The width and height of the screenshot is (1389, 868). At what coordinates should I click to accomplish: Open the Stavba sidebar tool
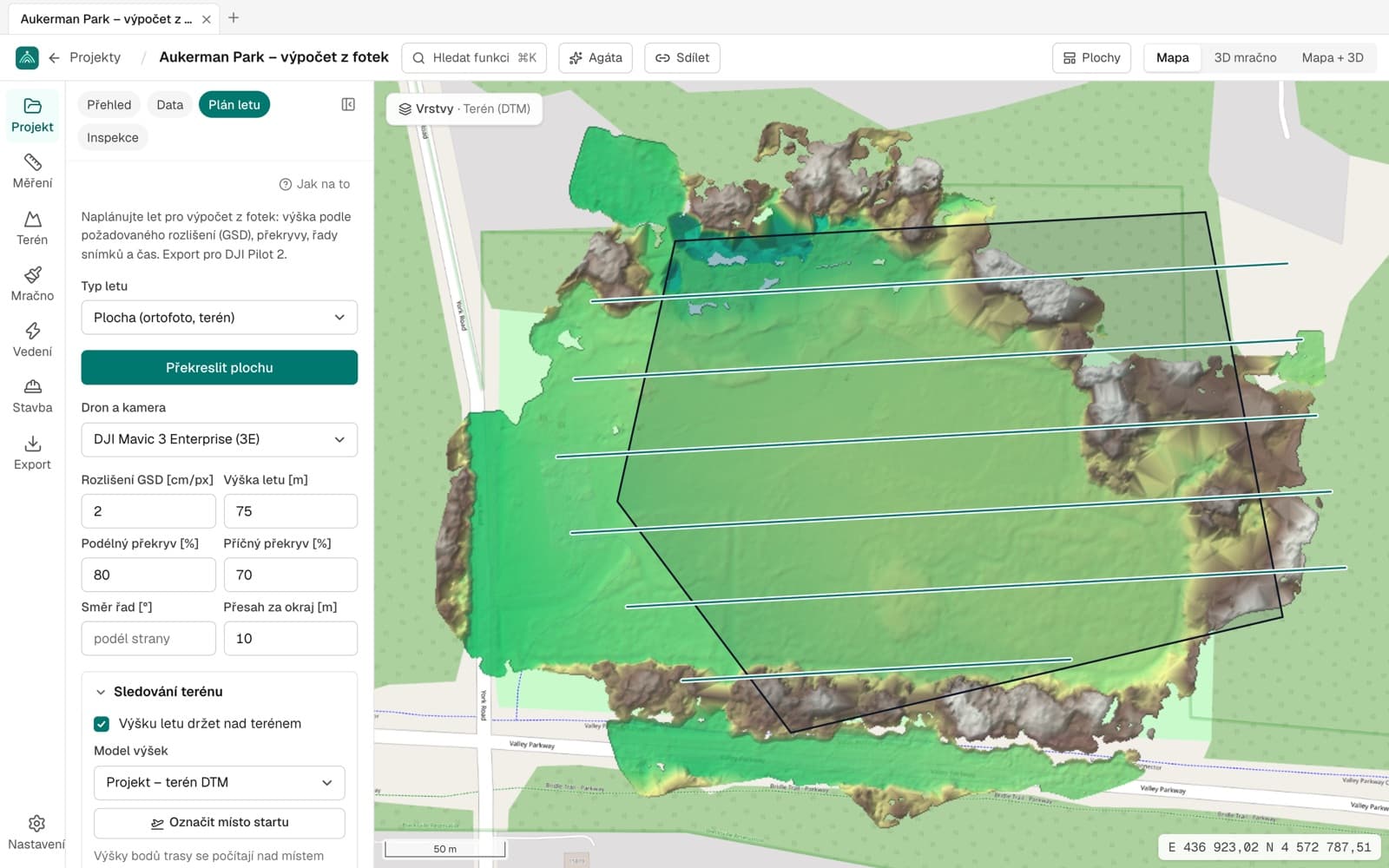(32, 397)
